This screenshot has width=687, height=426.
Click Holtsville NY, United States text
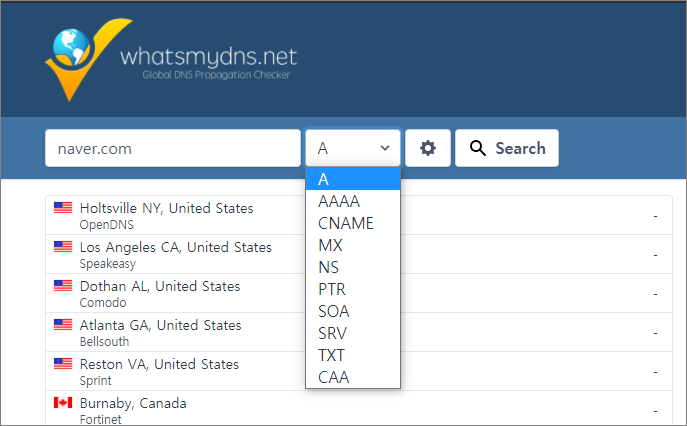[166, 208]
